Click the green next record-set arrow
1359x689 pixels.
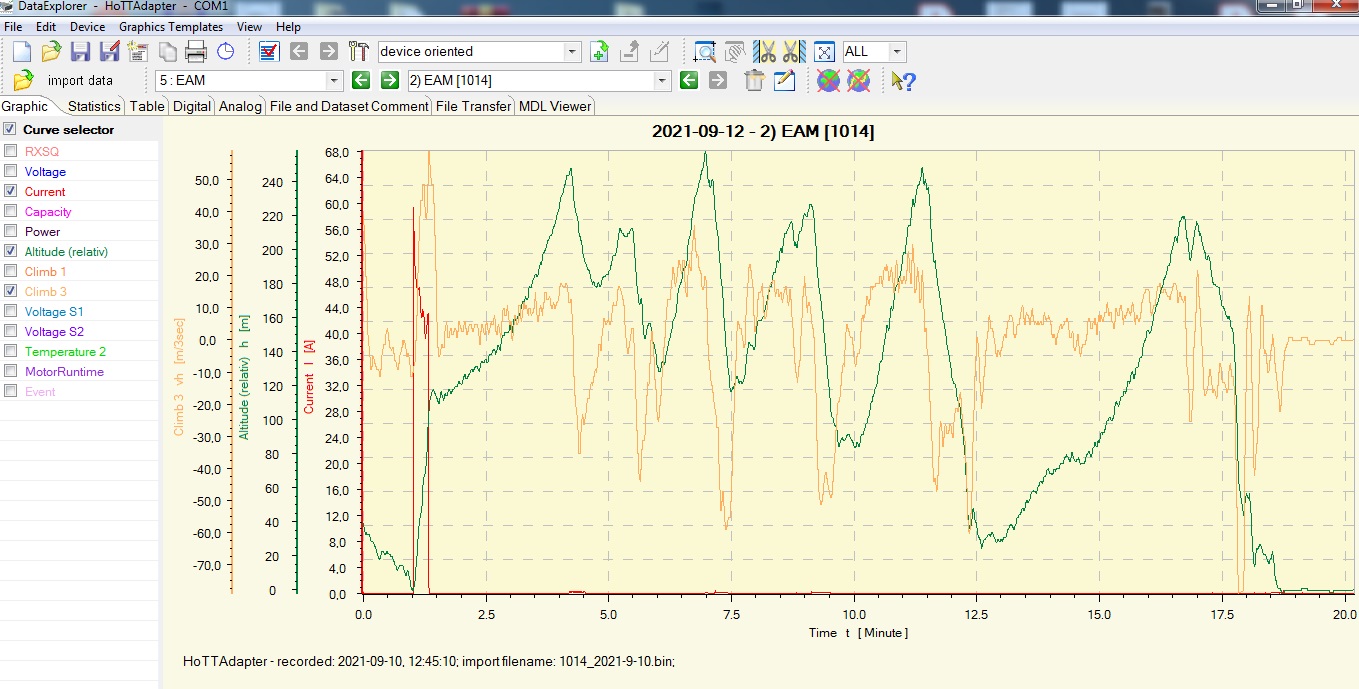tap(390, 81)
